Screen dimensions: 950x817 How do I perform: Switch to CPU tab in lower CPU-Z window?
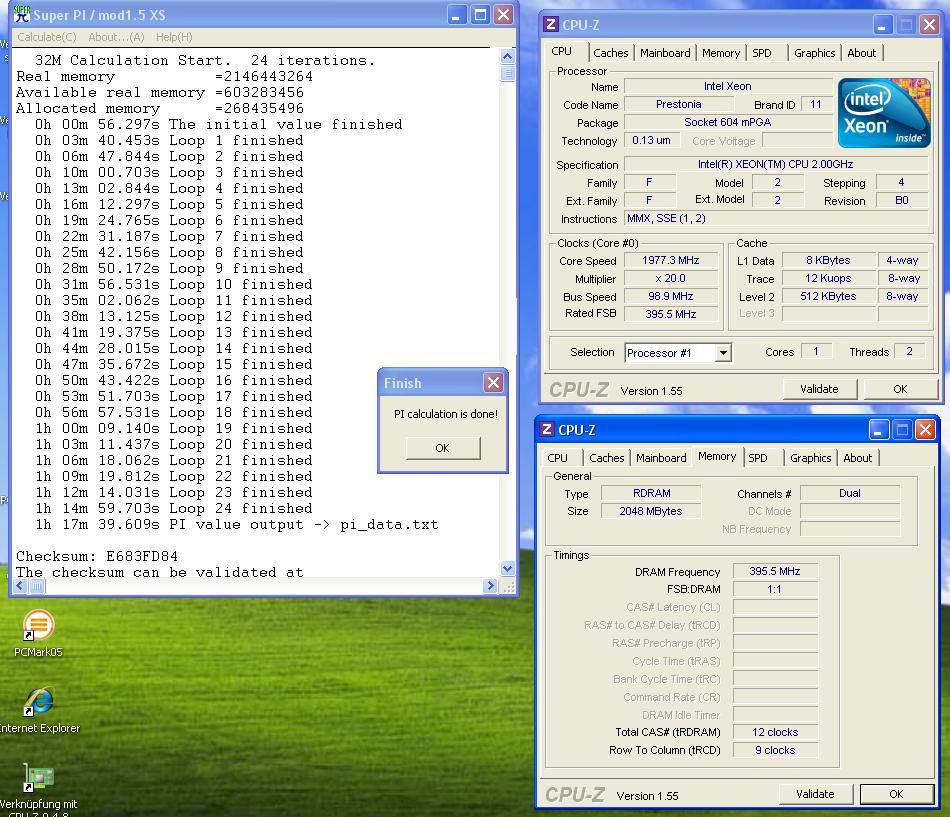pyautogui.click(x=557, y=458)
